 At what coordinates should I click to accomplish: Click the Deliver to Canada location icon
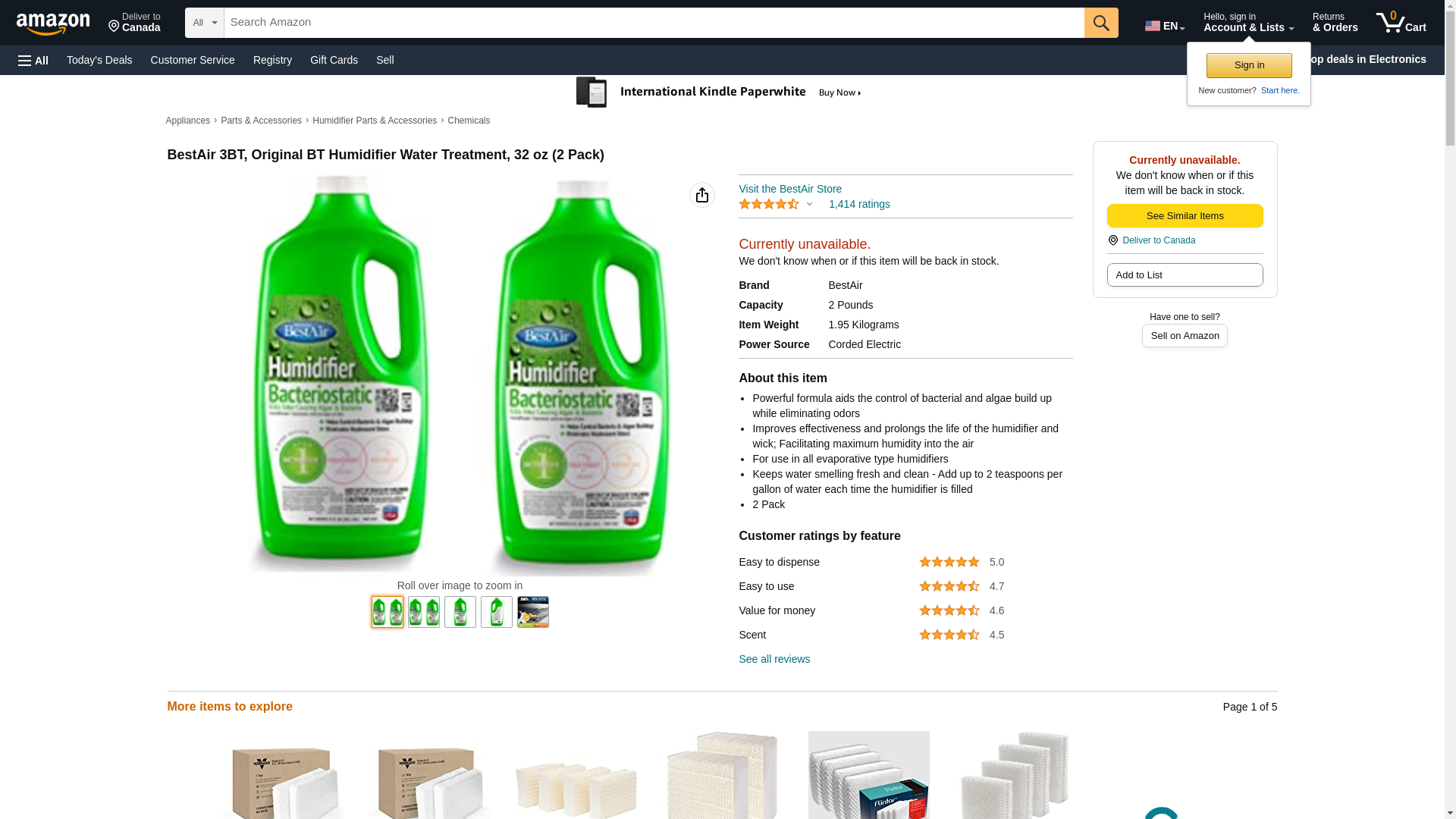[x=114, y=27]
